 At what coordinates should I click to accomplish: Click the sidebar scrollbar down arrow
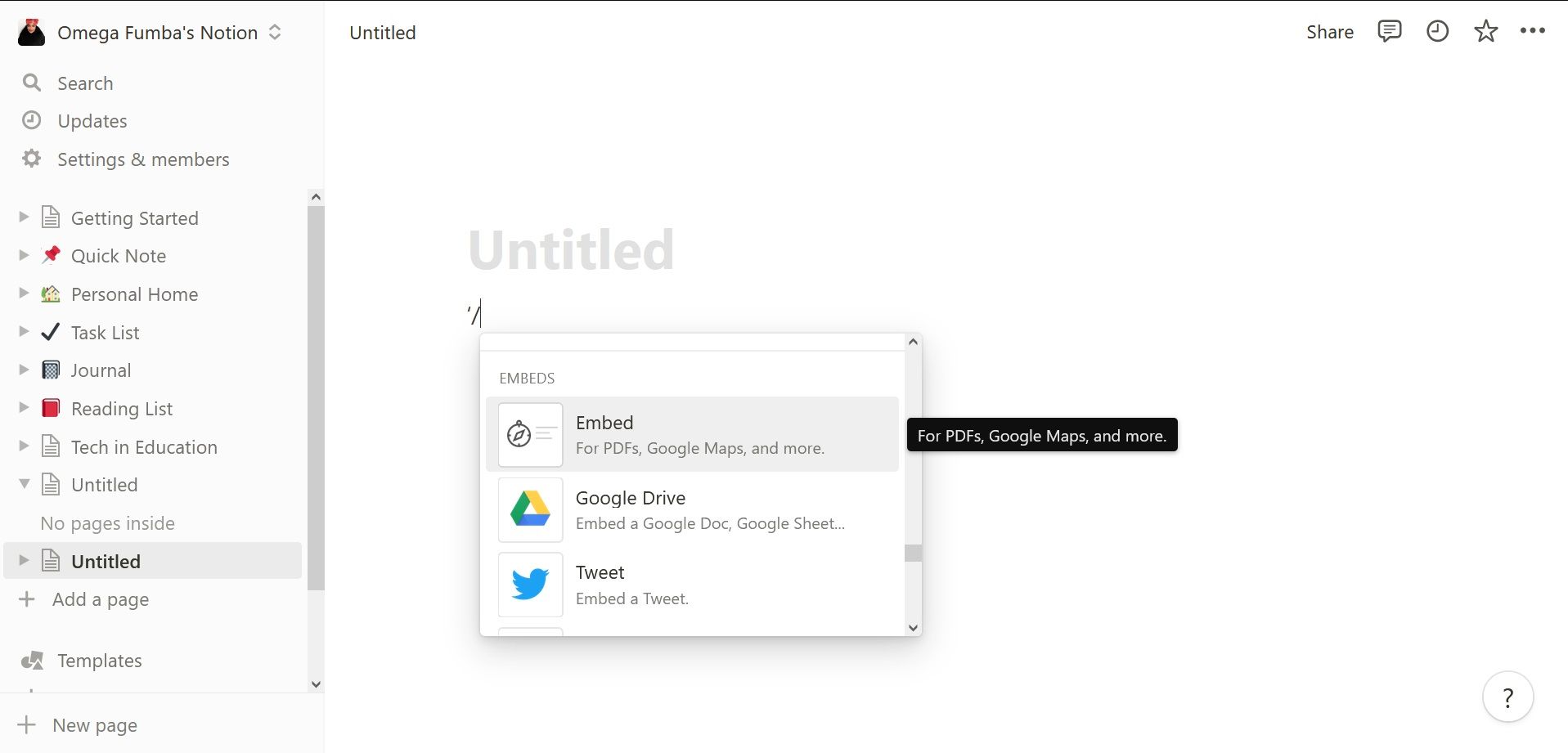tap(316, 685)
